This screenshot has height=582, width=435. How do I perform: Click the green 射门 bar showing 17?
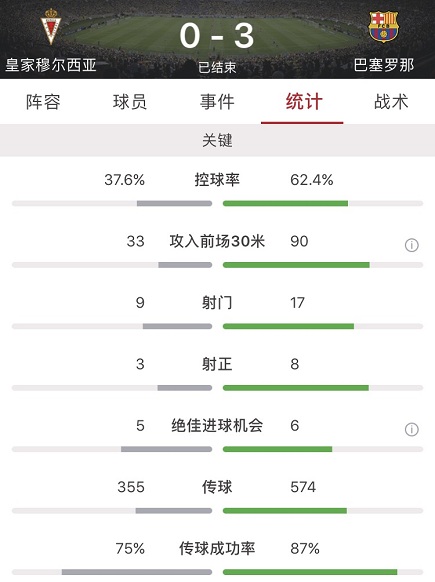pyautogui.click(x=288, y=326)
